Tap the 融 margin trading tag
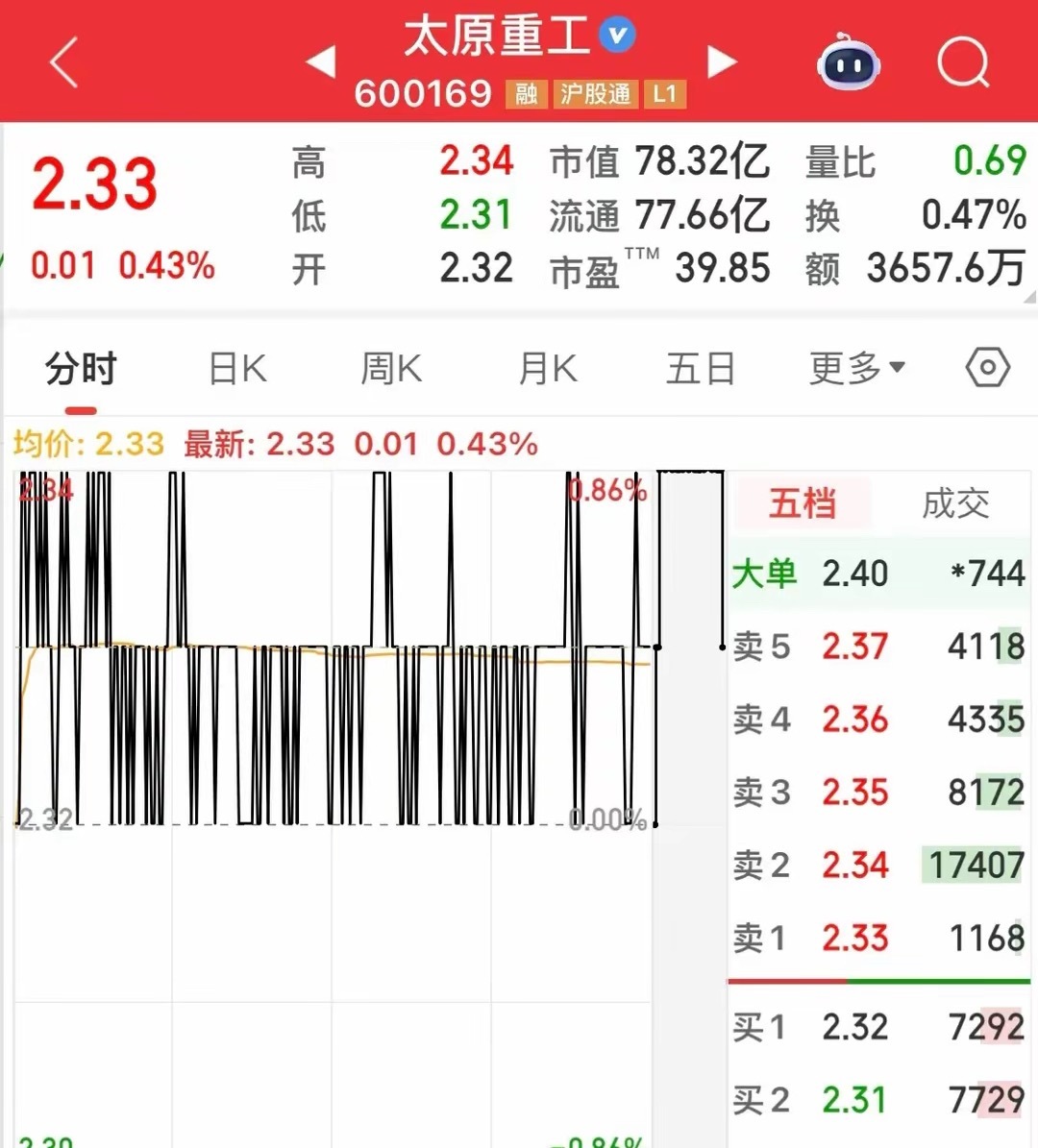The width and height of the screenshot is (1038, 1148). 526,94
